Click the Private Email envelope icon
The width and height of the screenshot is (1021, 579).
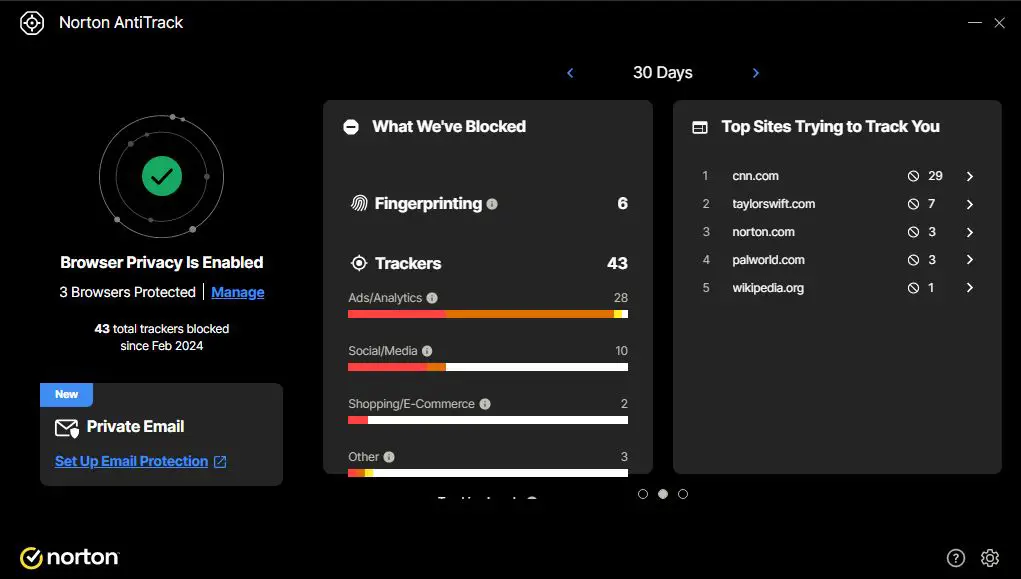[66, 426]
